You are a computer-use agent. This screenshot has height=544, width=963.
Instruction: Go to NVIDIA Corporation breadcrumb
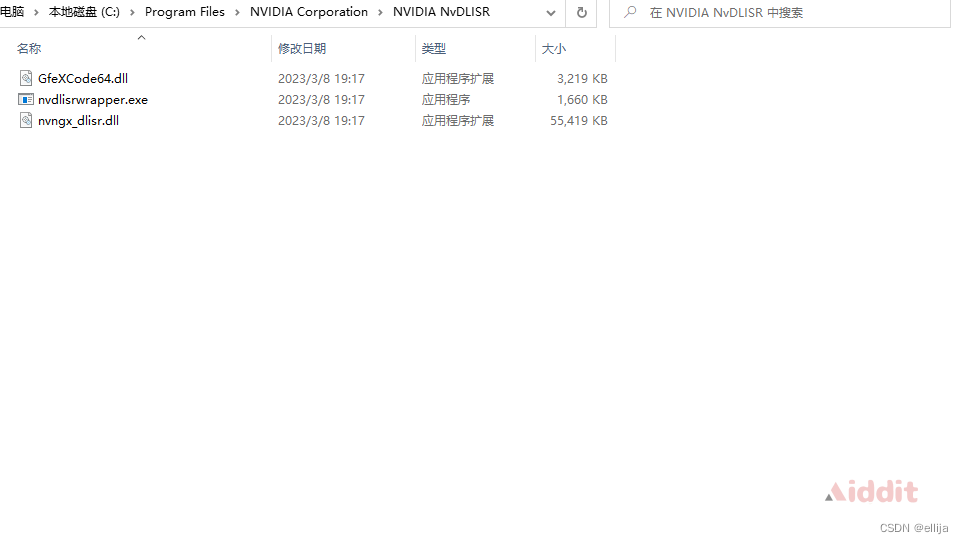(309, 12)
